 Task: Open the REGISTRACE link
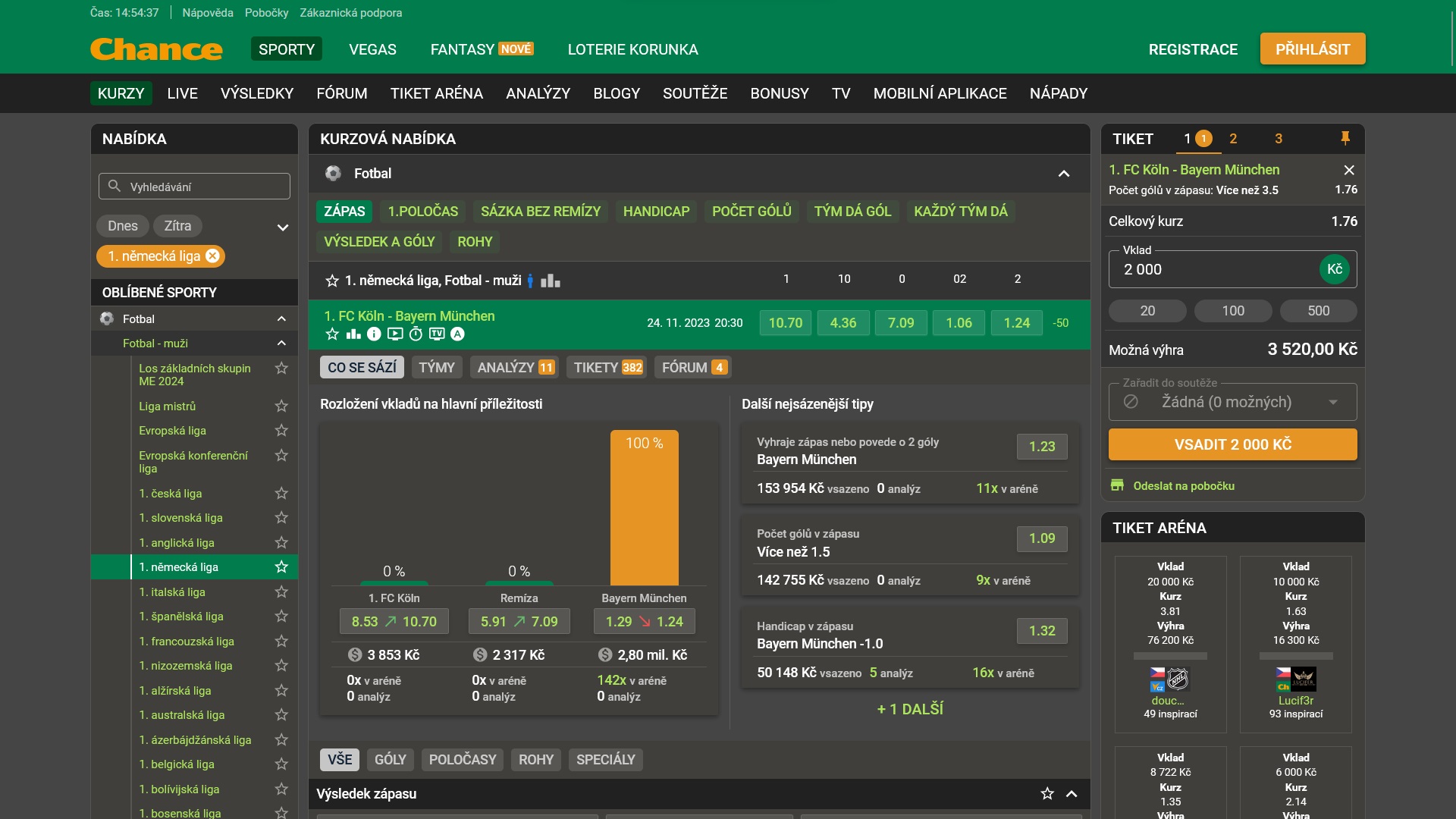pyautogui.click(x=1193, y=49)
